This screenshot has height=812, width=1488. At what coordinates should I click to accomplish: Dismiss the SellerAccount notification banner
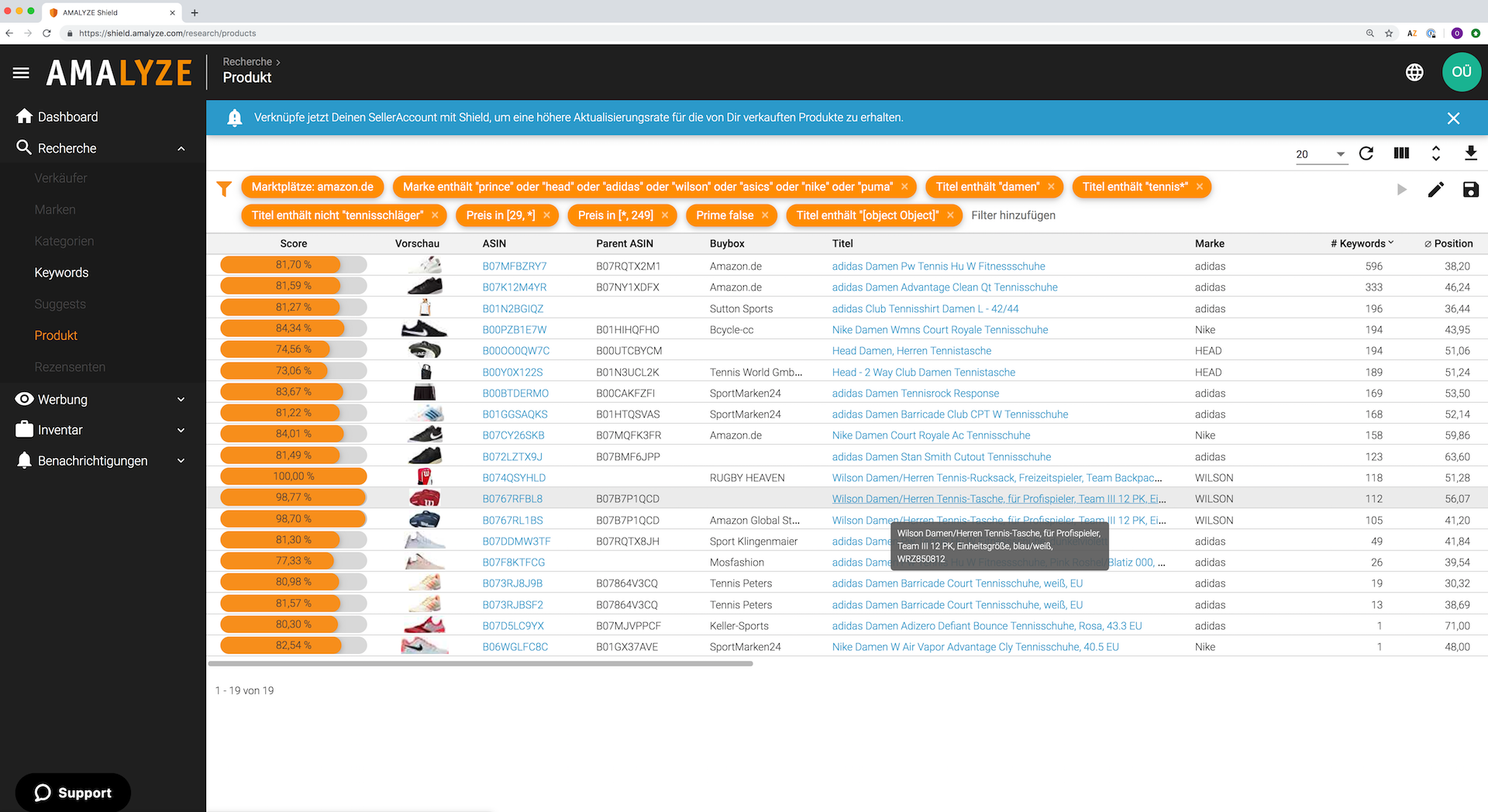pos(1453,118)
